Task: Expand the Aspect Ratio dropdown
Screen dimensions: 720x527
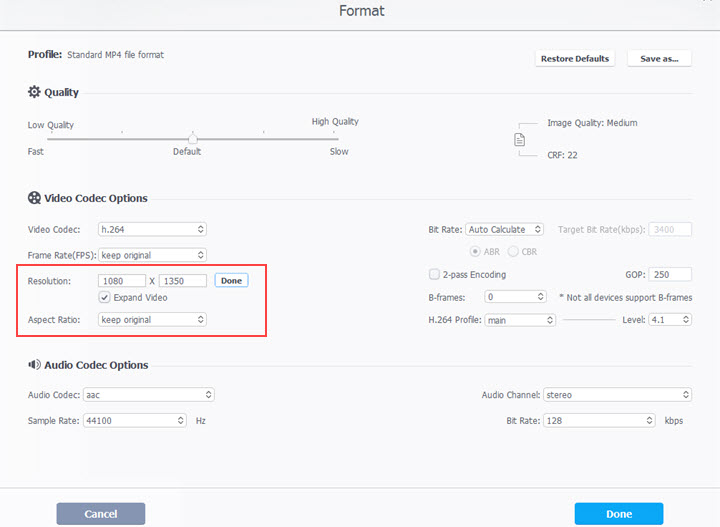Action: tap(152, 319)
